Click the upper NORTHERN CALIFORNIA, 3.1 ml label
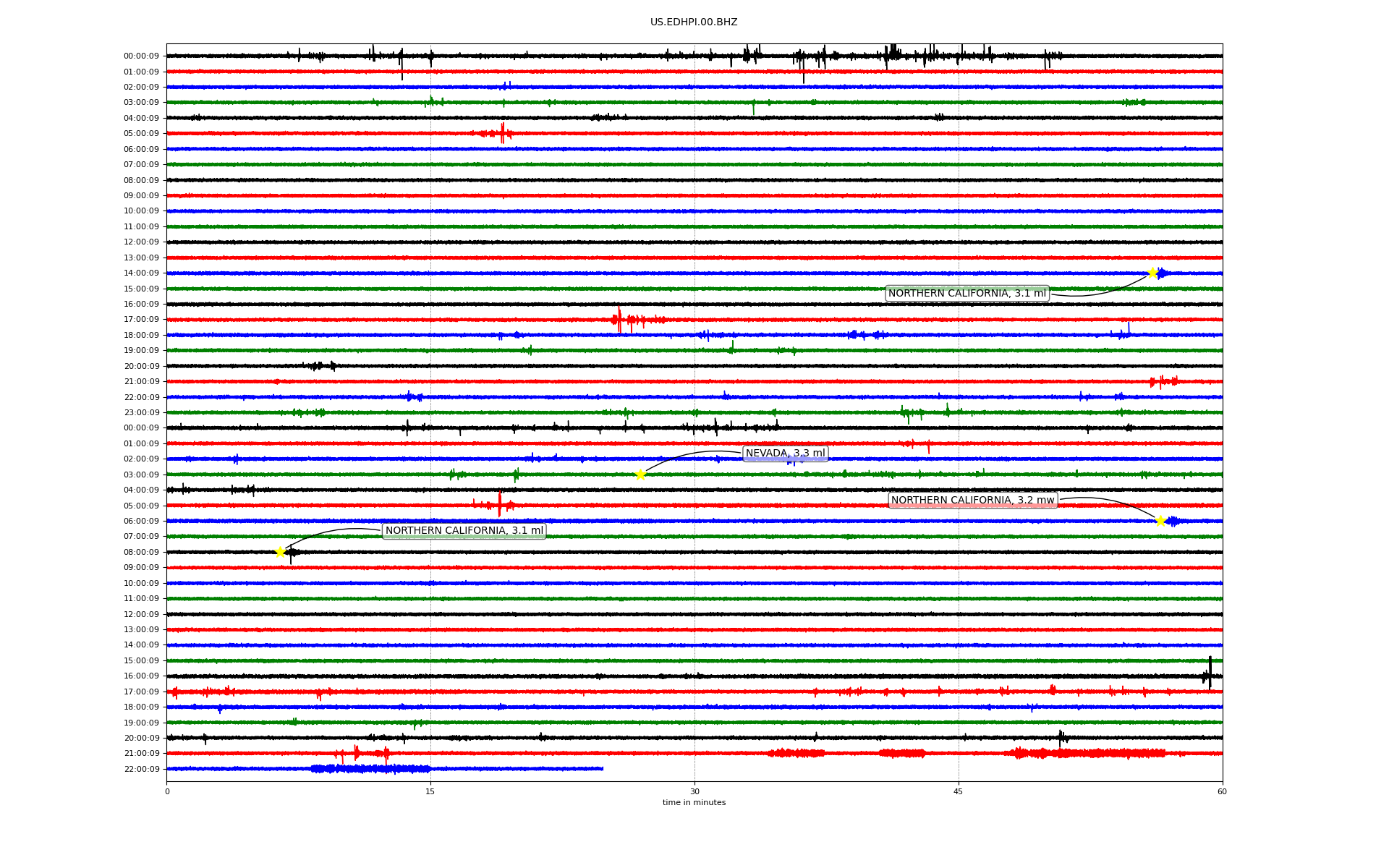The height and width of the screenshot is (868, 1389). tap(967, 293)
